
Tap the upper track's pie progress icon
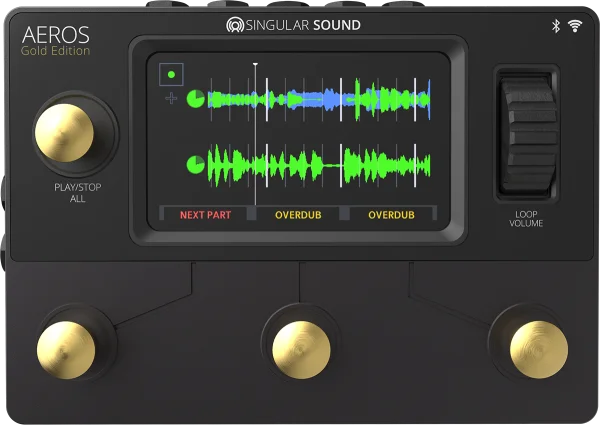(x=196, y=99)
